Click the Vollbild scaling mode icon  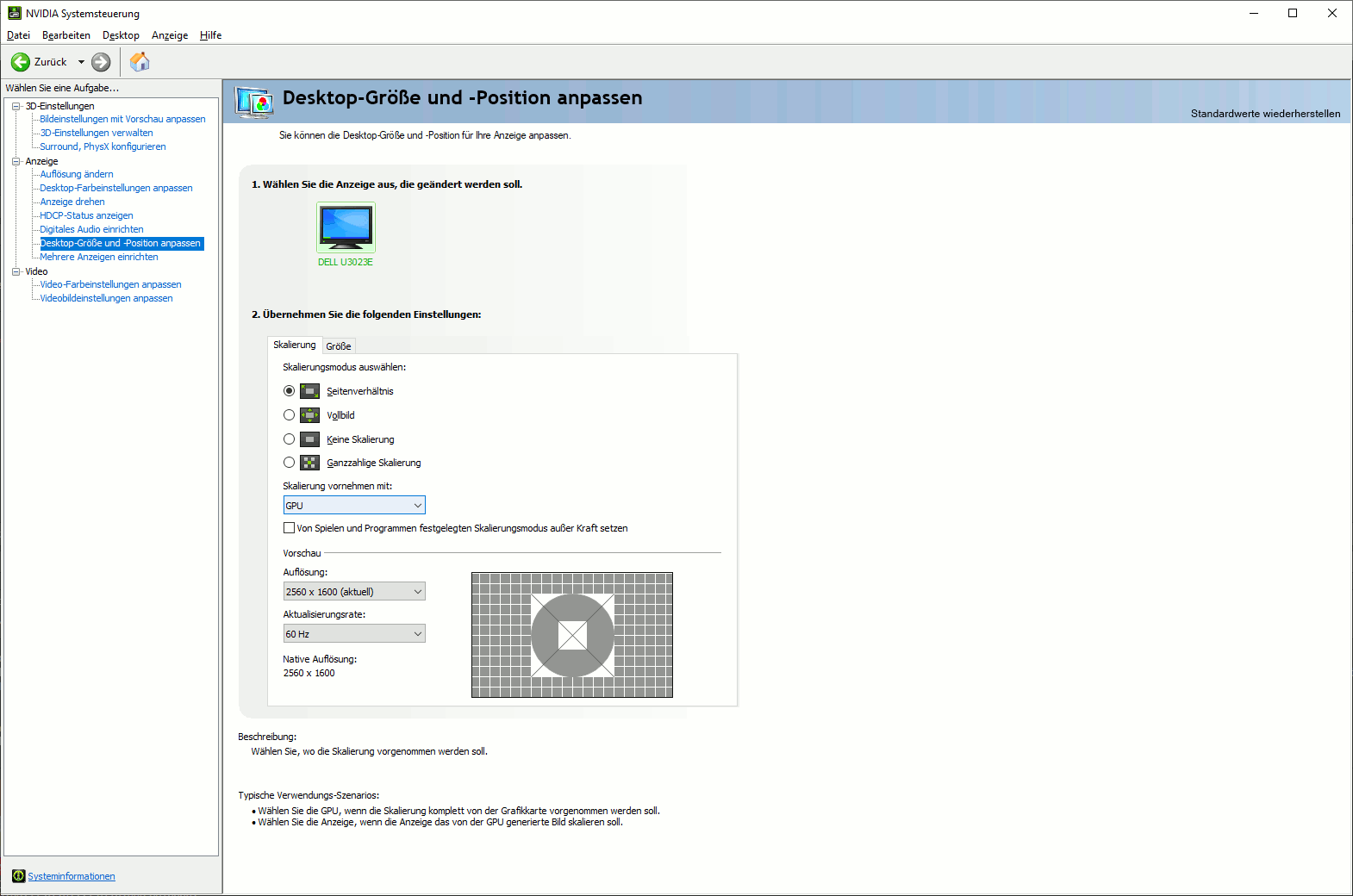coord(309,415)
